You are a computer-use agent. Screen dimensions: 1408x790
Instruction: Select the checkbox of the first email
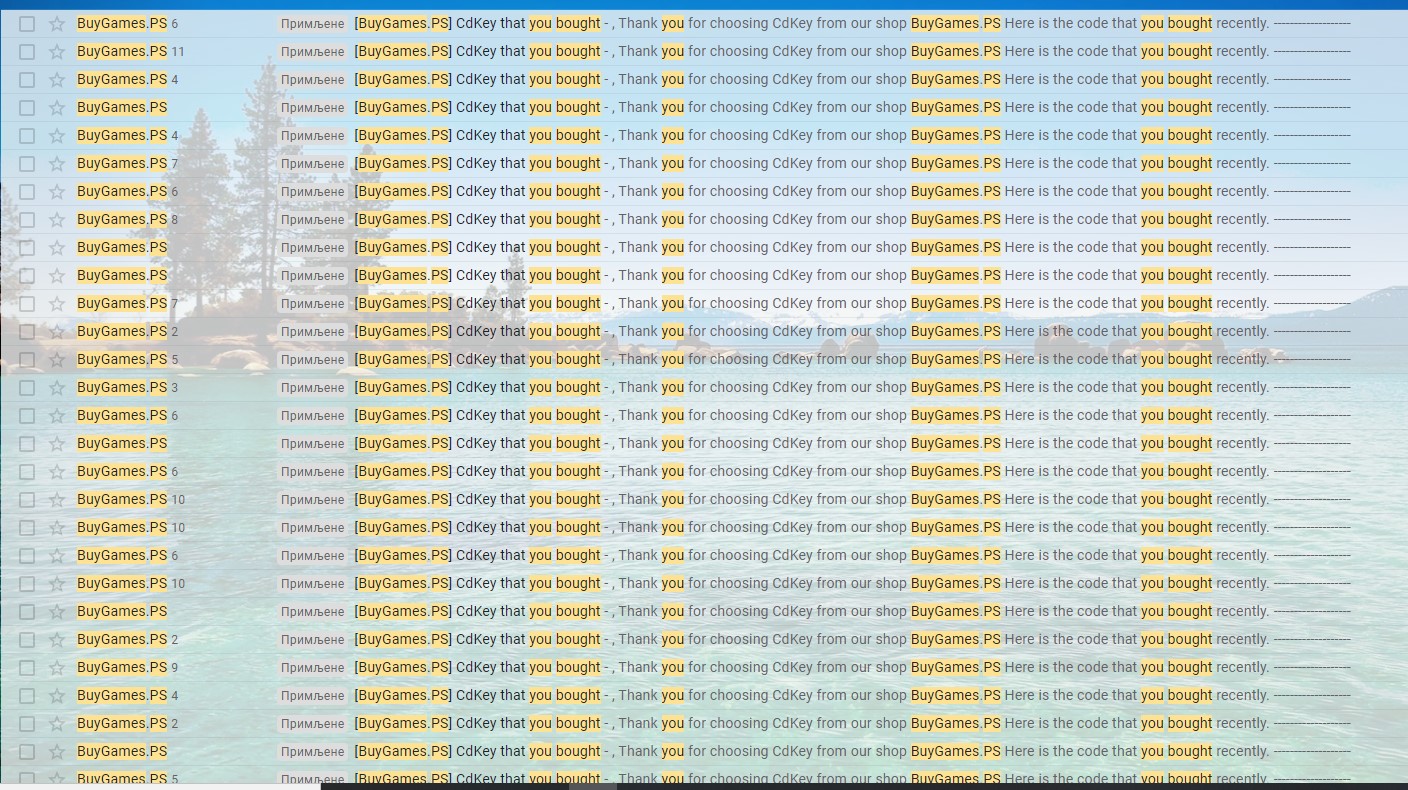point(27,23)
